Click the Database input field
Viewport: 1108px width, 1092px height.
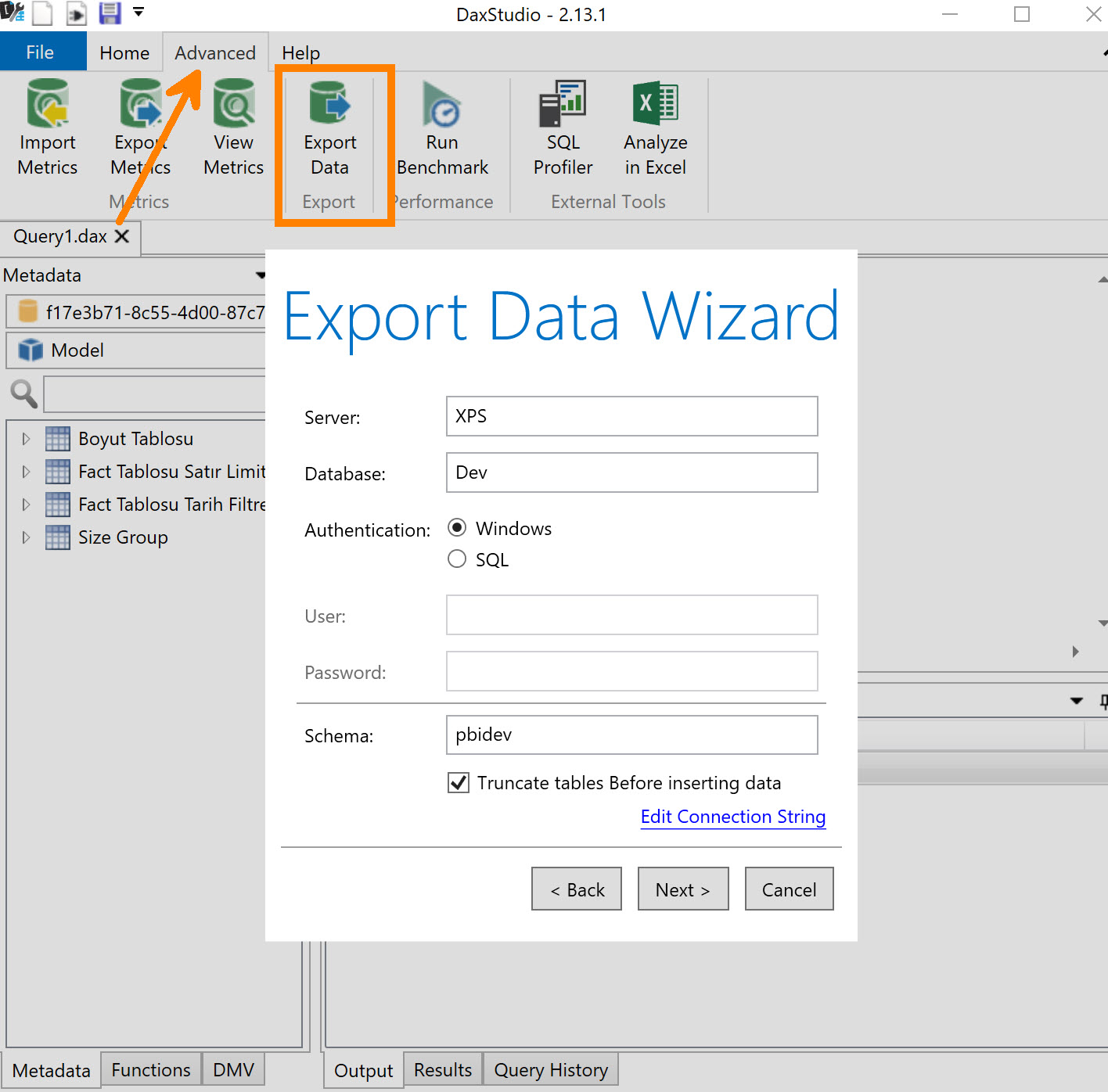[x=632, y=472]
